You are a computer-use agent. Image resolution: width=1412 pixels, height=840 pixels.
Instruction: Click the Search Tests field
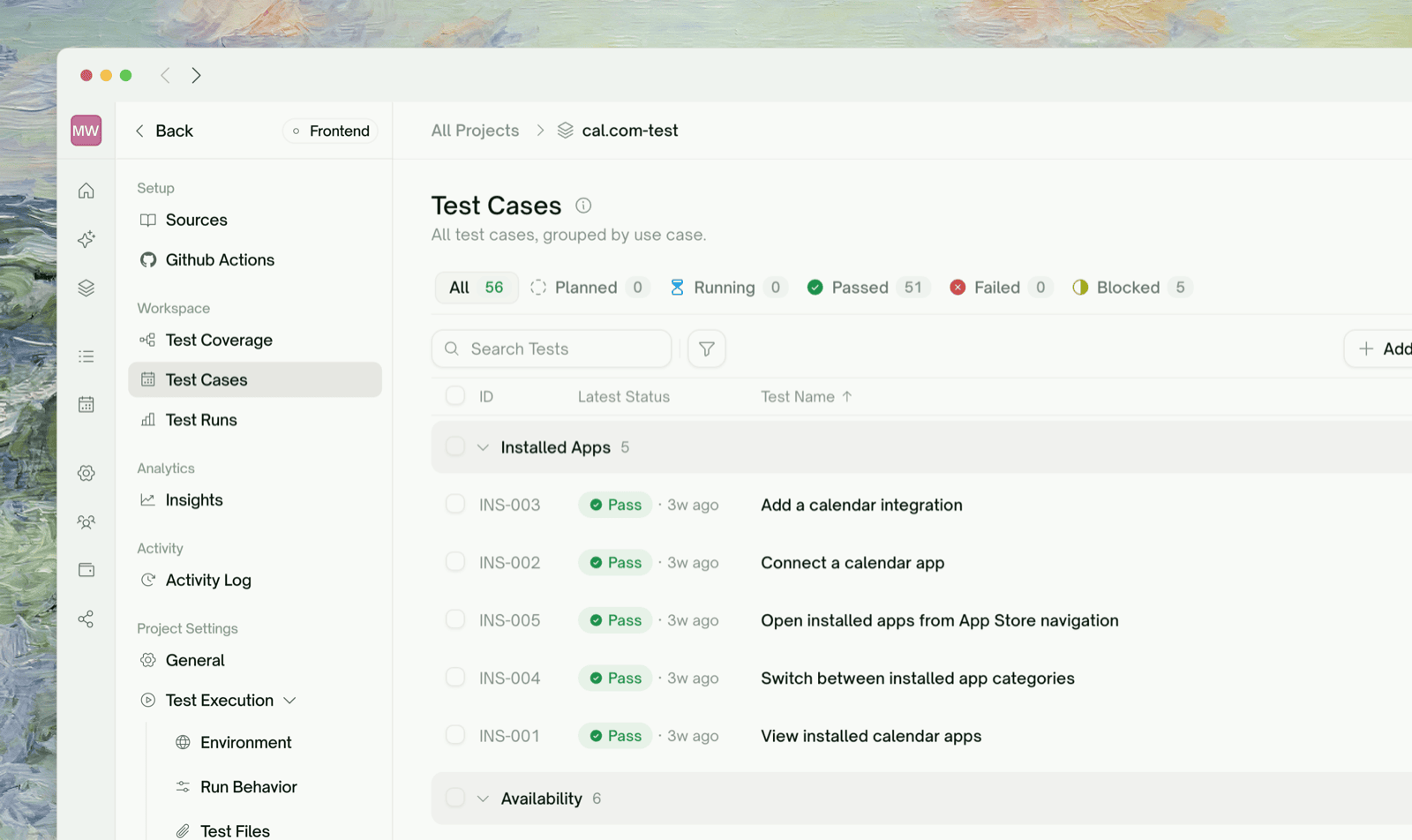552,349
